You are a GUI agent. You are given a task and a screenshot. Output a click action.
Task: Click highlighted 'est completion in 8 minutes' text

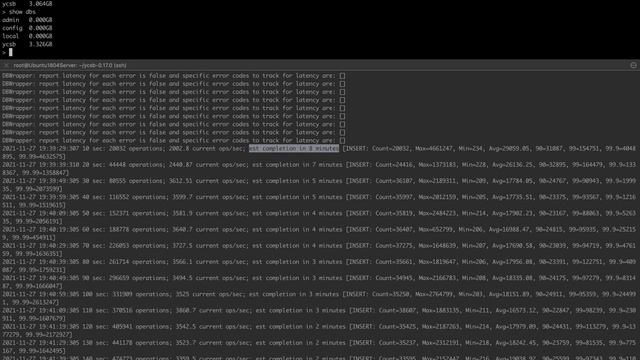pyautogui.click(x=294, y=149)
